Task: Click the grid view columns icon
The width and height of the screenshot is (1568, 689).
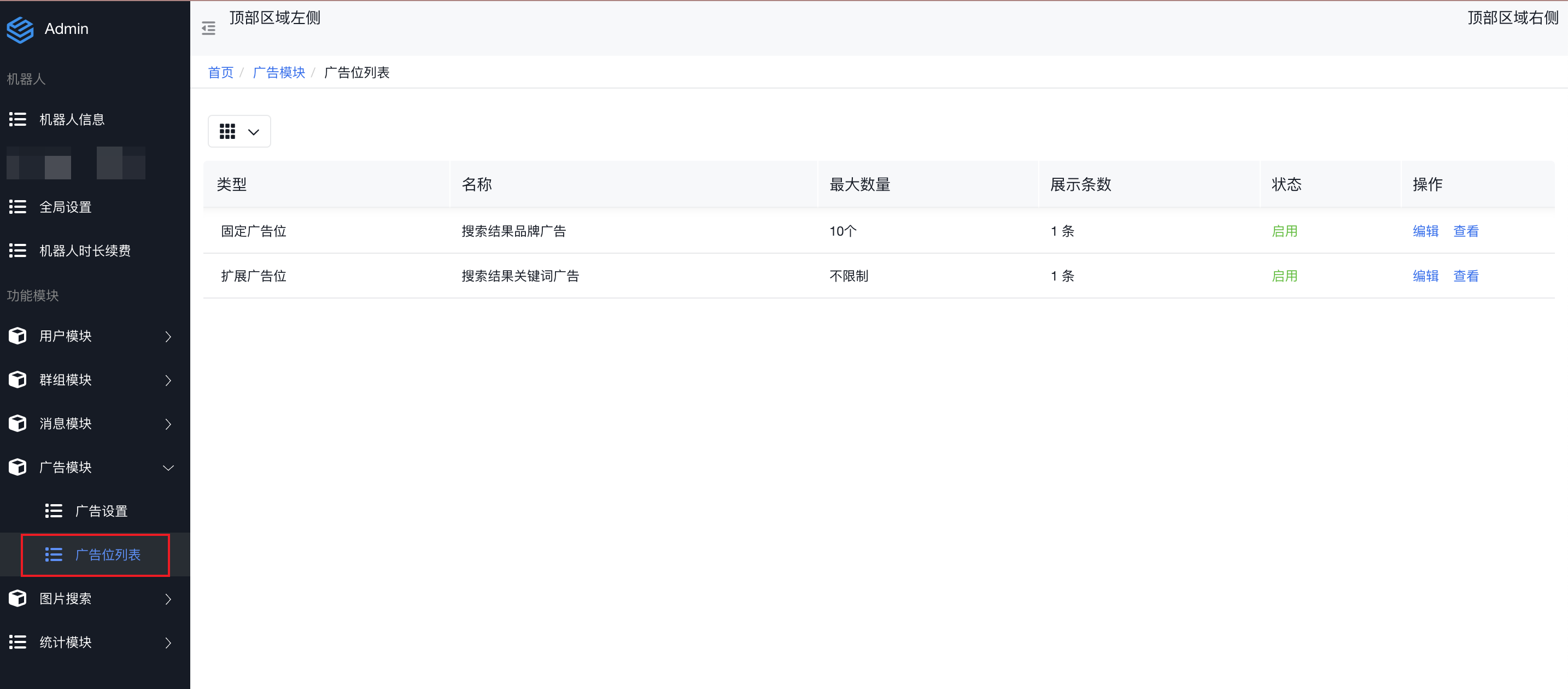Action: (227, 131)
